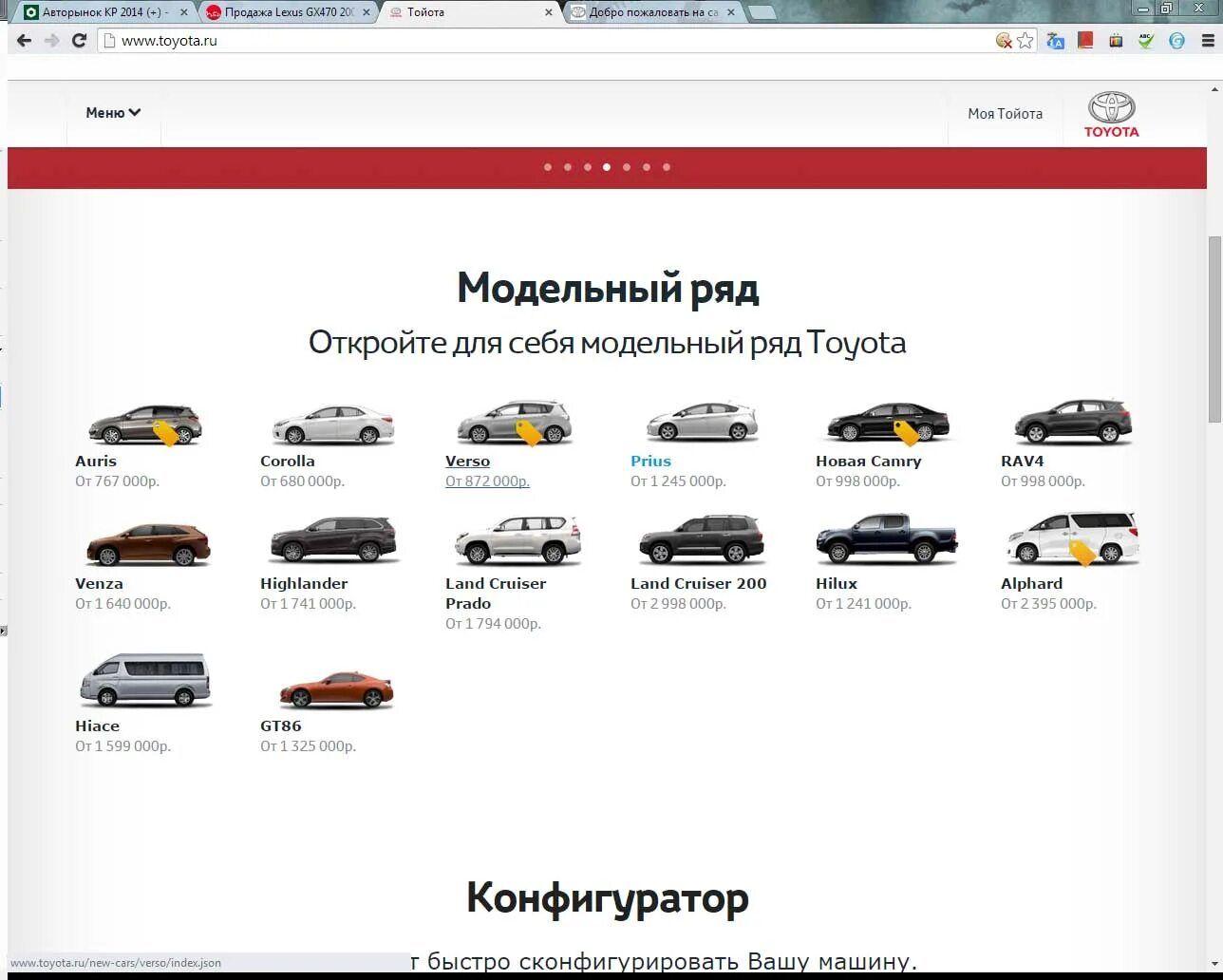Reload the page with the refresh icon

click(80, 41)
